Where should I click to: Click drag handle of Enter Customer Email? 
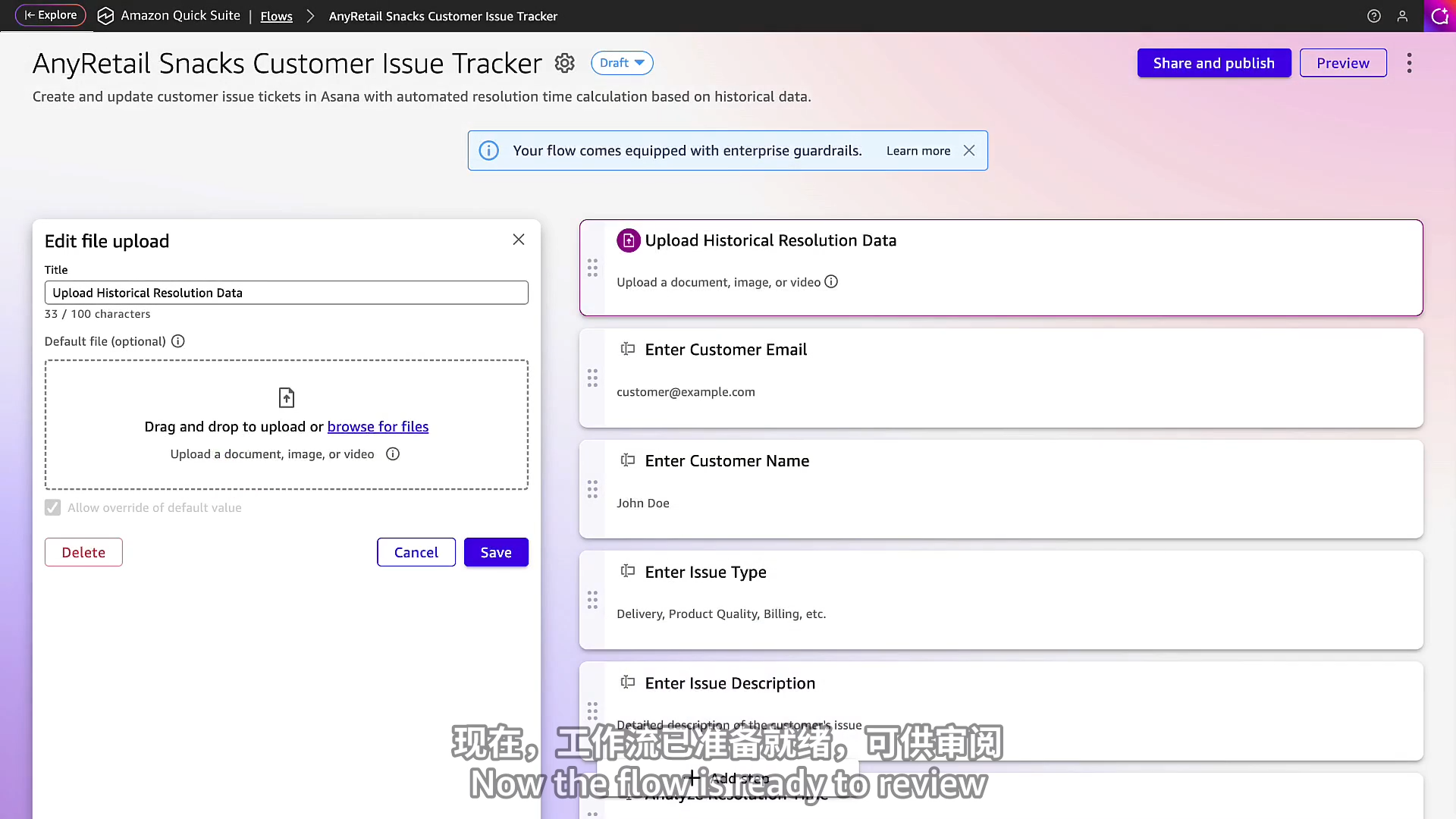(x=592, y=378)
